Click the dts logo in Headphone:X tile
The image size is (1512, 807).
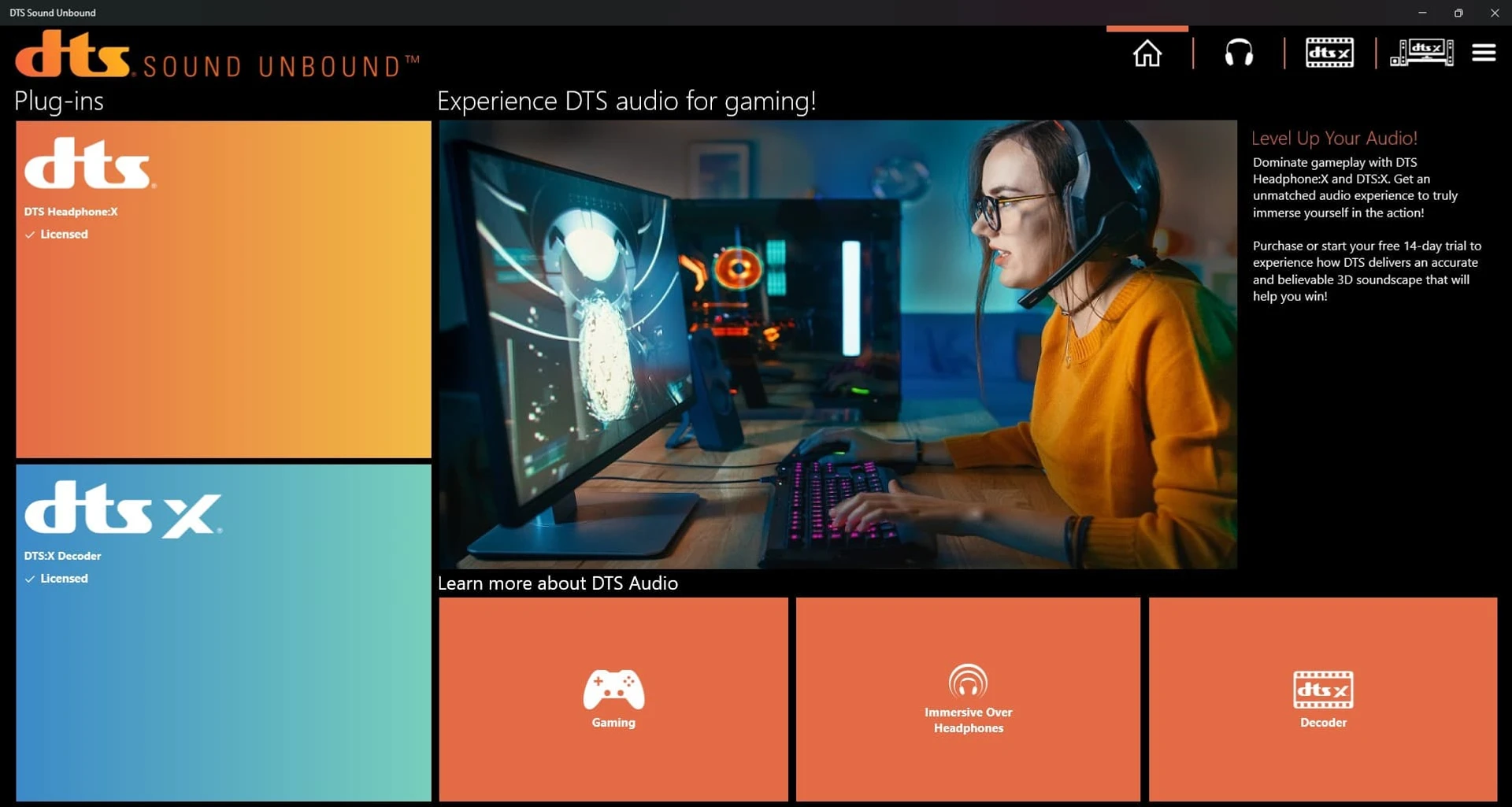click(90, 163)
